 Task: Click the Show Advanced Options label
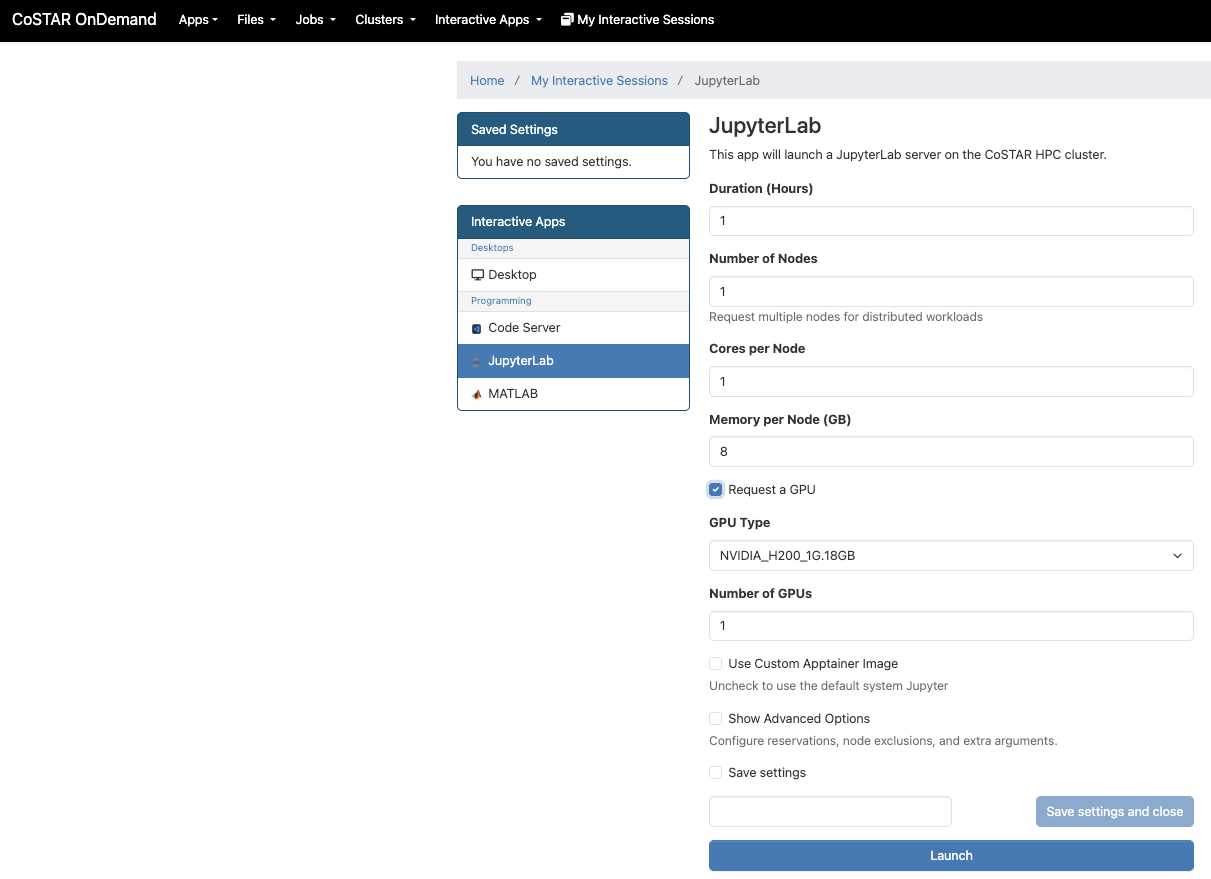click(x=799, y=719)
